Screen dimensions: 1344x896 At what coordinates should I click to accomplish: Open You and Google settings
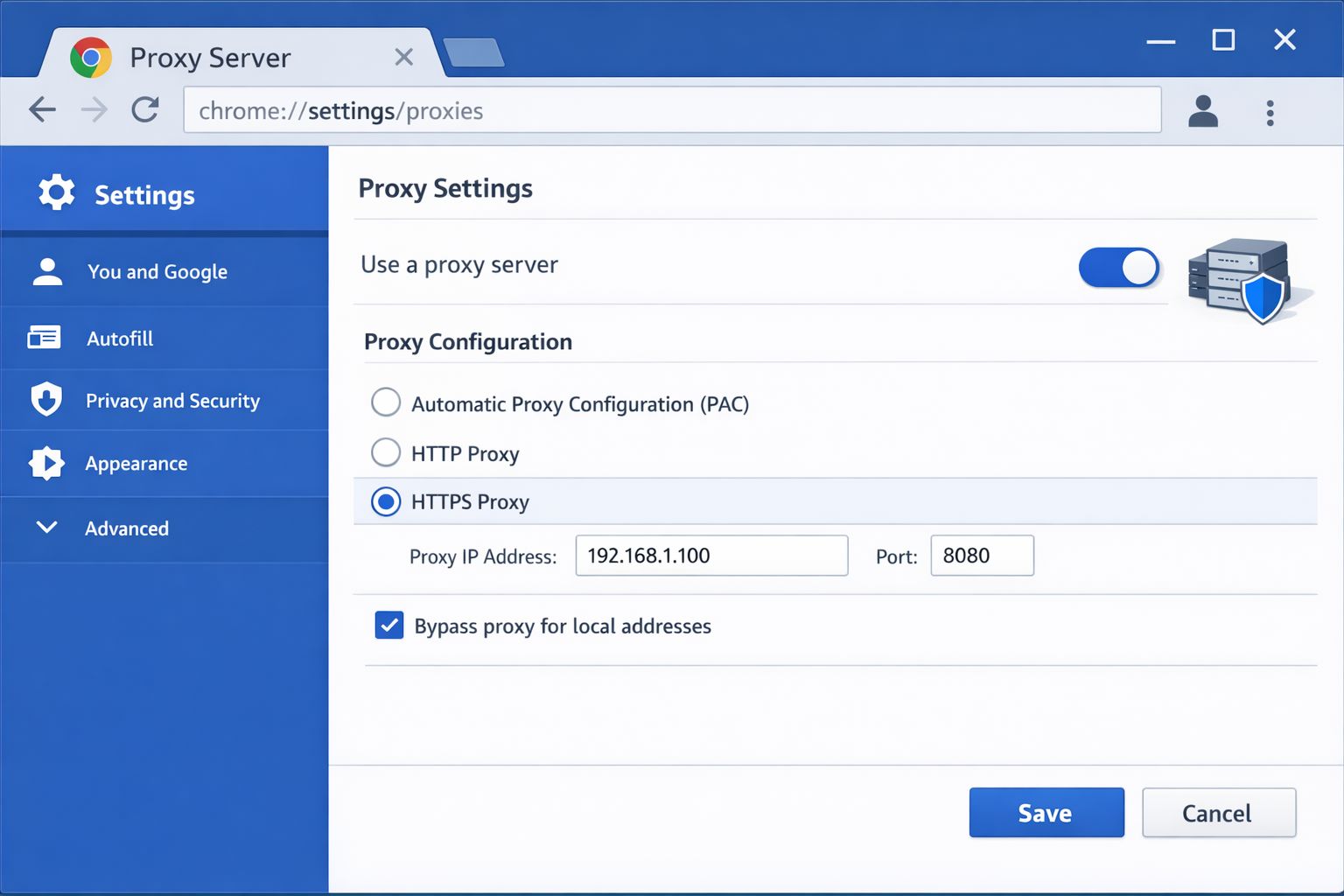(164, 272)
